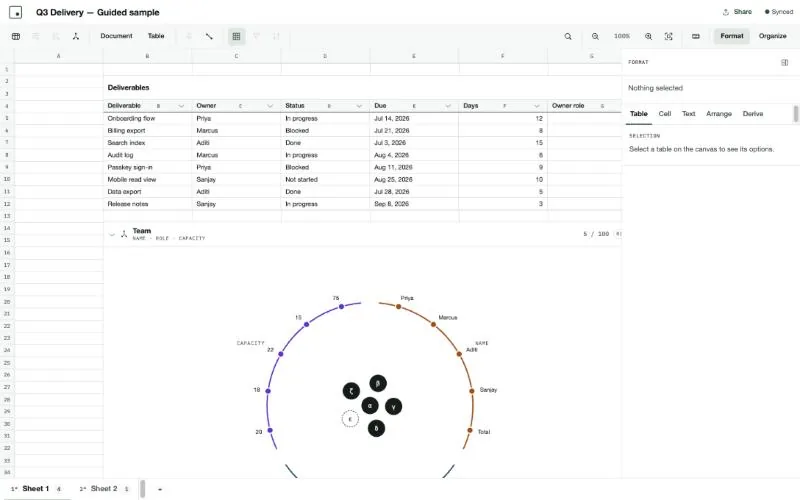Open the Due column dropdown chevron
The height and width of the screenshot is (500, 800).
447,106
